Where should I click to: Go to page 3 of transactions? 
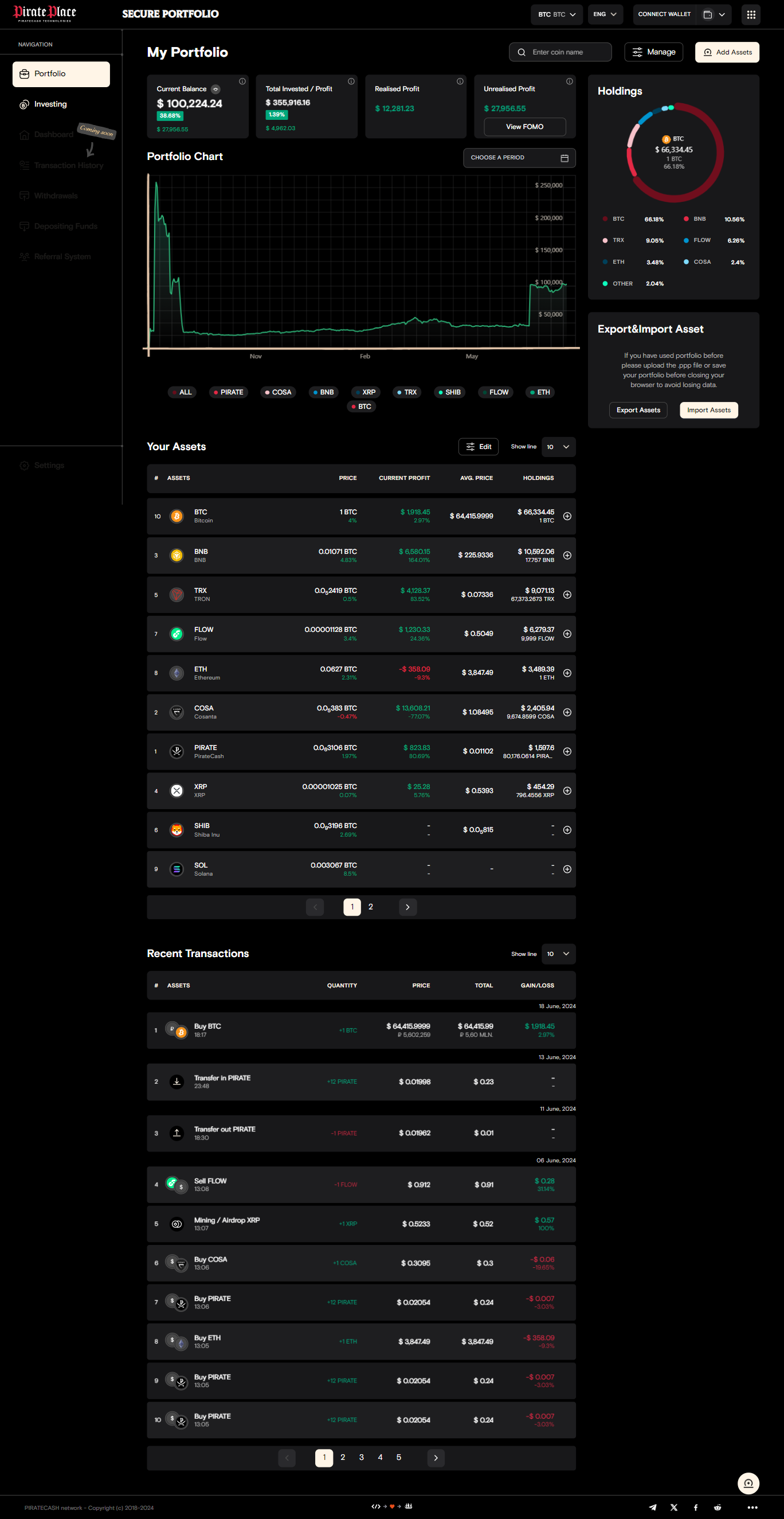[362, 1457]
